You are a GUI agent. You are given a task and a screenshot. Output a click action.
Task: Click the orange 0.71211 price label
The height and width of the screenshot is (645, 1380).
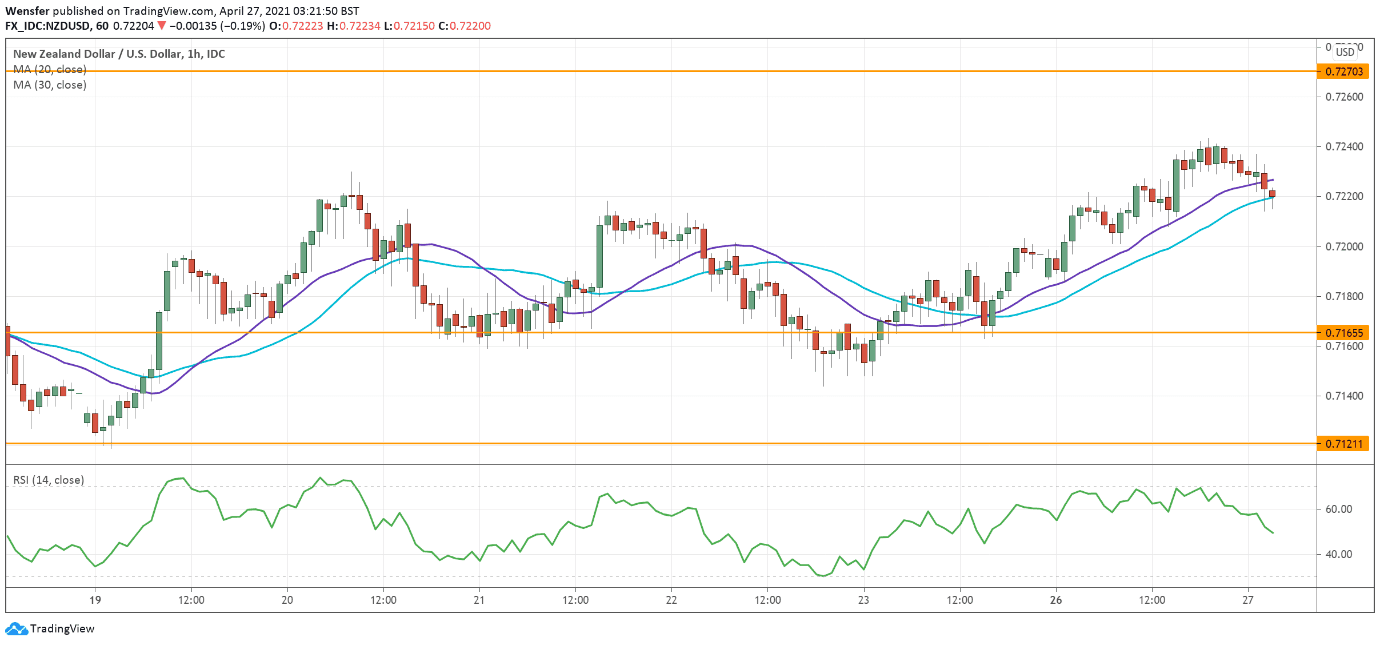click(1345, 443)
